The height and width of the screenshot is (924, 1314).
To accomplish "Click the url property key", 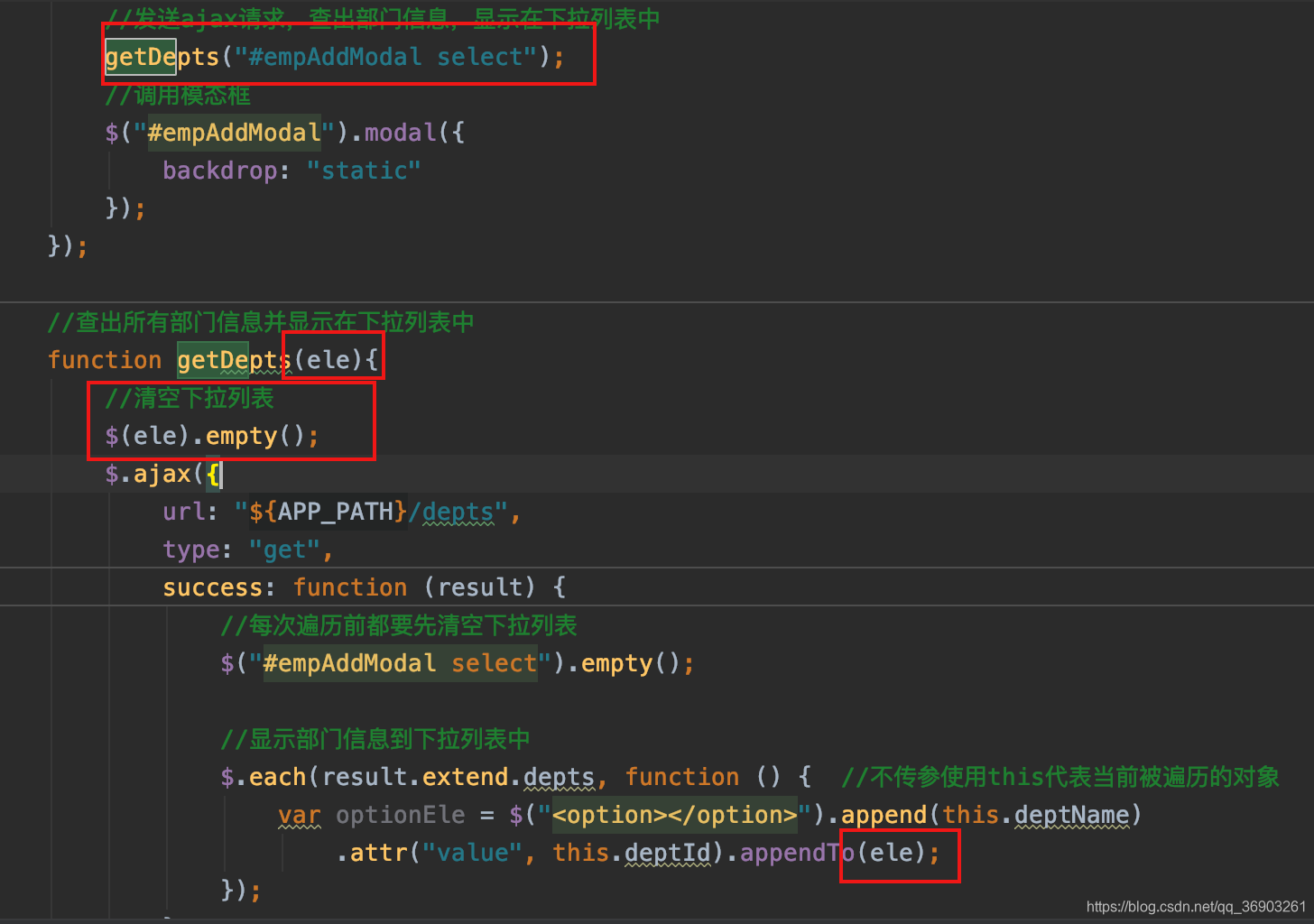I will tap(183, 512).
